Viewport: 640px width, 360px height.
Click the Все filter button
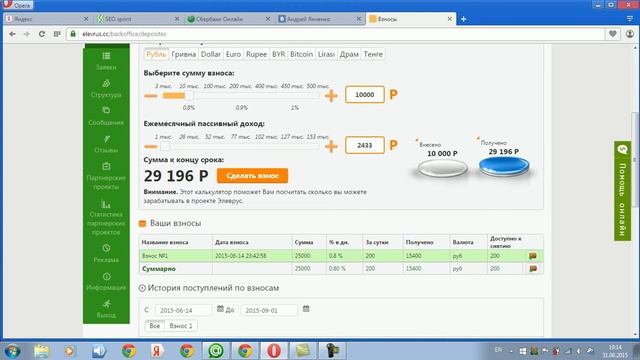[155, 326]
